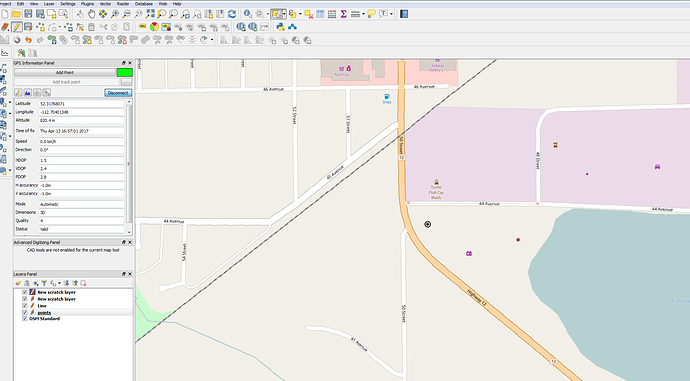Click the Disconnect GPS button
This screenshot has height=381, width=690.
pyautogui.click(x=118, y=93)
